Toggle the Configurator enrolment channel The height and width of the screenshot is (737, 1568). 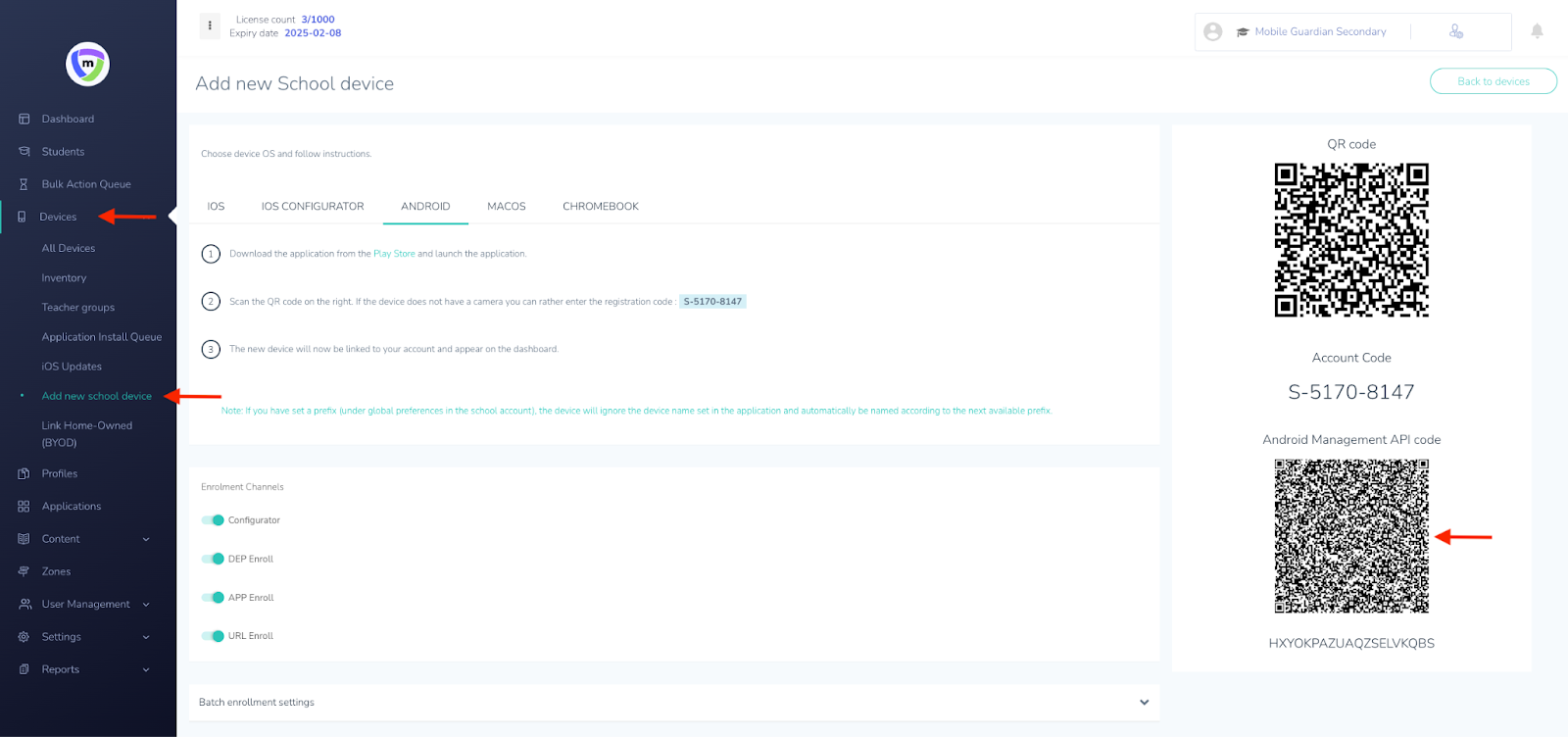[x=213, y=520]
